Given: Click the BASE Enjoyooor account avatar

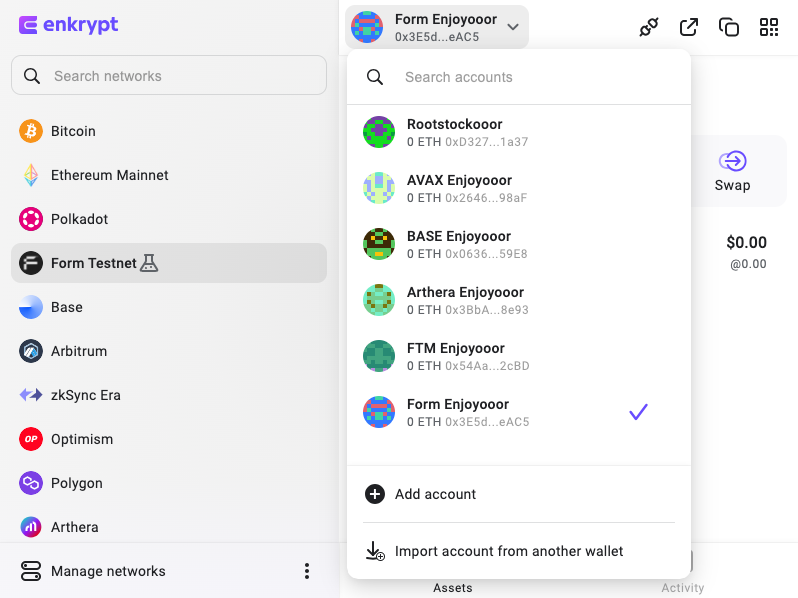Looking at the screenshot, I should pyautogui.click(x=379, y=244).
